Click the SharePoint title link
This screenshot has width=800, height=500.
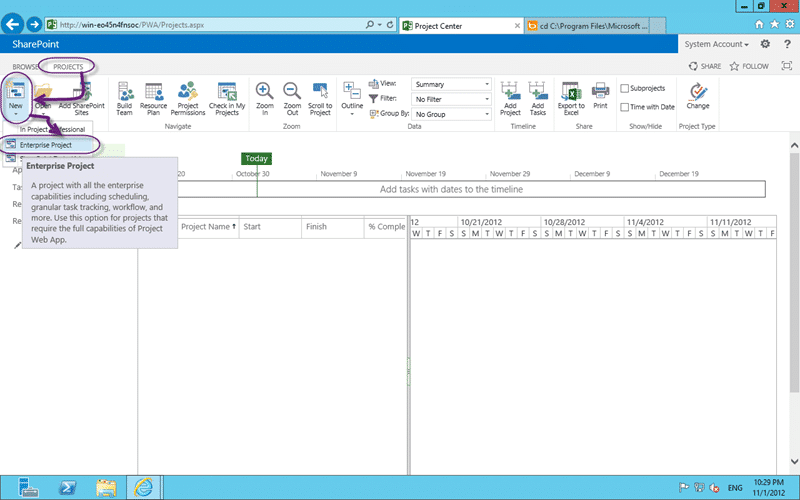click(x=35, y=44)
